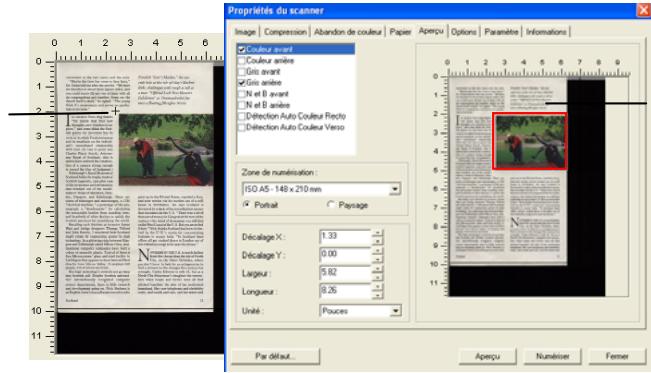651x373 pixels.
Task: Increase Longueur with up arrow
Action: (378, 287)
